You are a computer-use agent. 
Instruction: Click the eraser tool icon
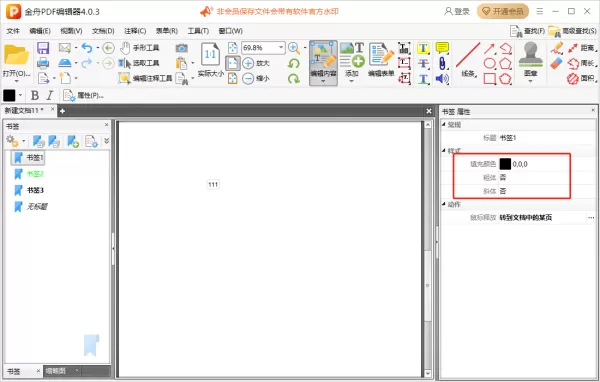pos(556,63)
